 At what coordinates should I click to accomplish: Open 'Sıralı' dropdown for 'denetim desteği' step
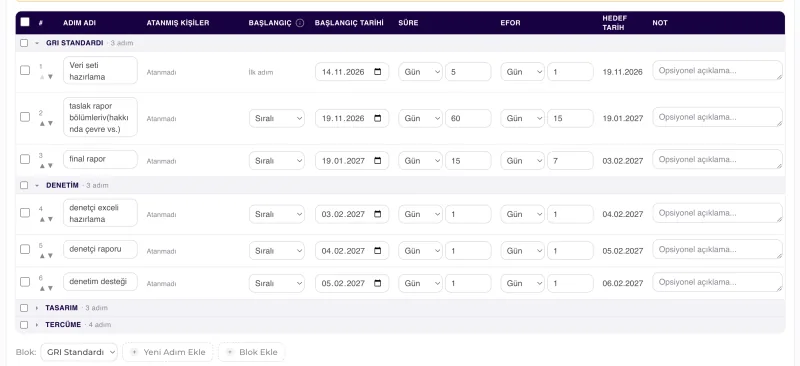(x=277, y=283)
